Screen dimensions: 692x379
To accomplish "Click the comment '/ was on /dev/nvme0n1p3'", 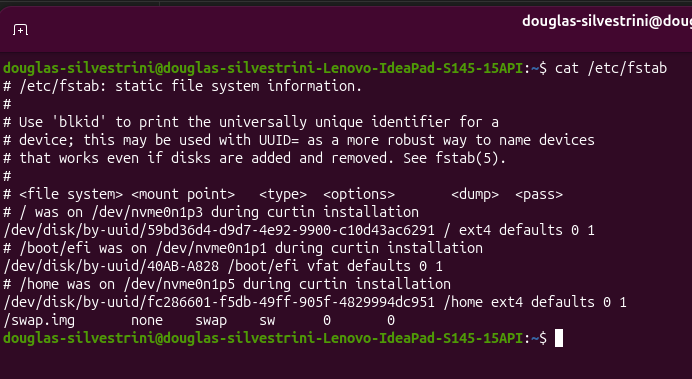I will [x=211, y=212].
